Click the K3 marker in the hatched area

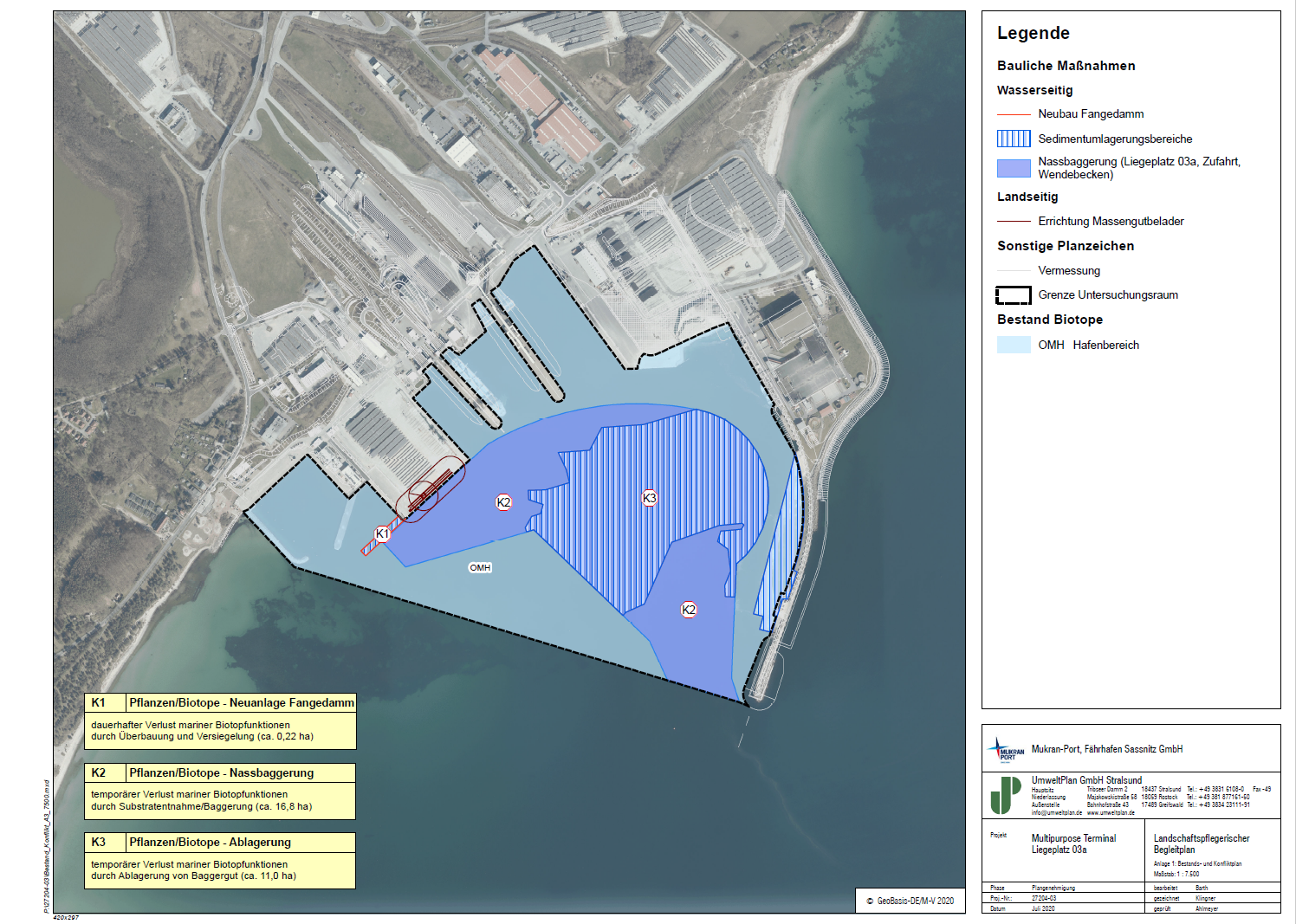pyautogui.click(x=650, y=498)
